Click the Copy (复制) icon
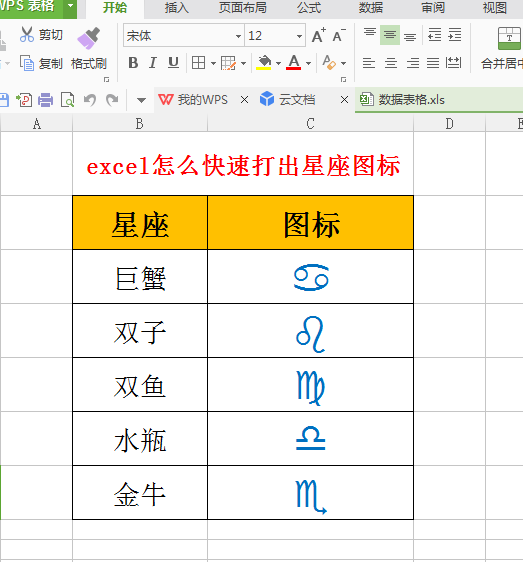523x562 pixels. point(27,63)
